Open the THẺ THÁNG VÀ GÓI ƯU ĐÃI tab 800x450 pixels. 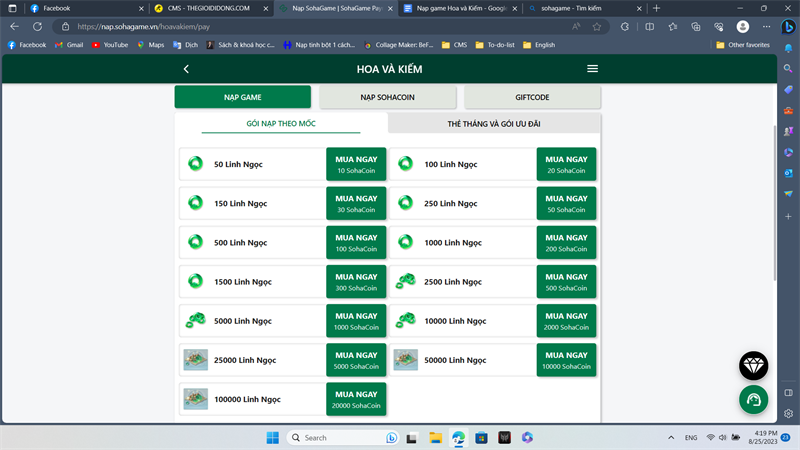tap(494, 123)
